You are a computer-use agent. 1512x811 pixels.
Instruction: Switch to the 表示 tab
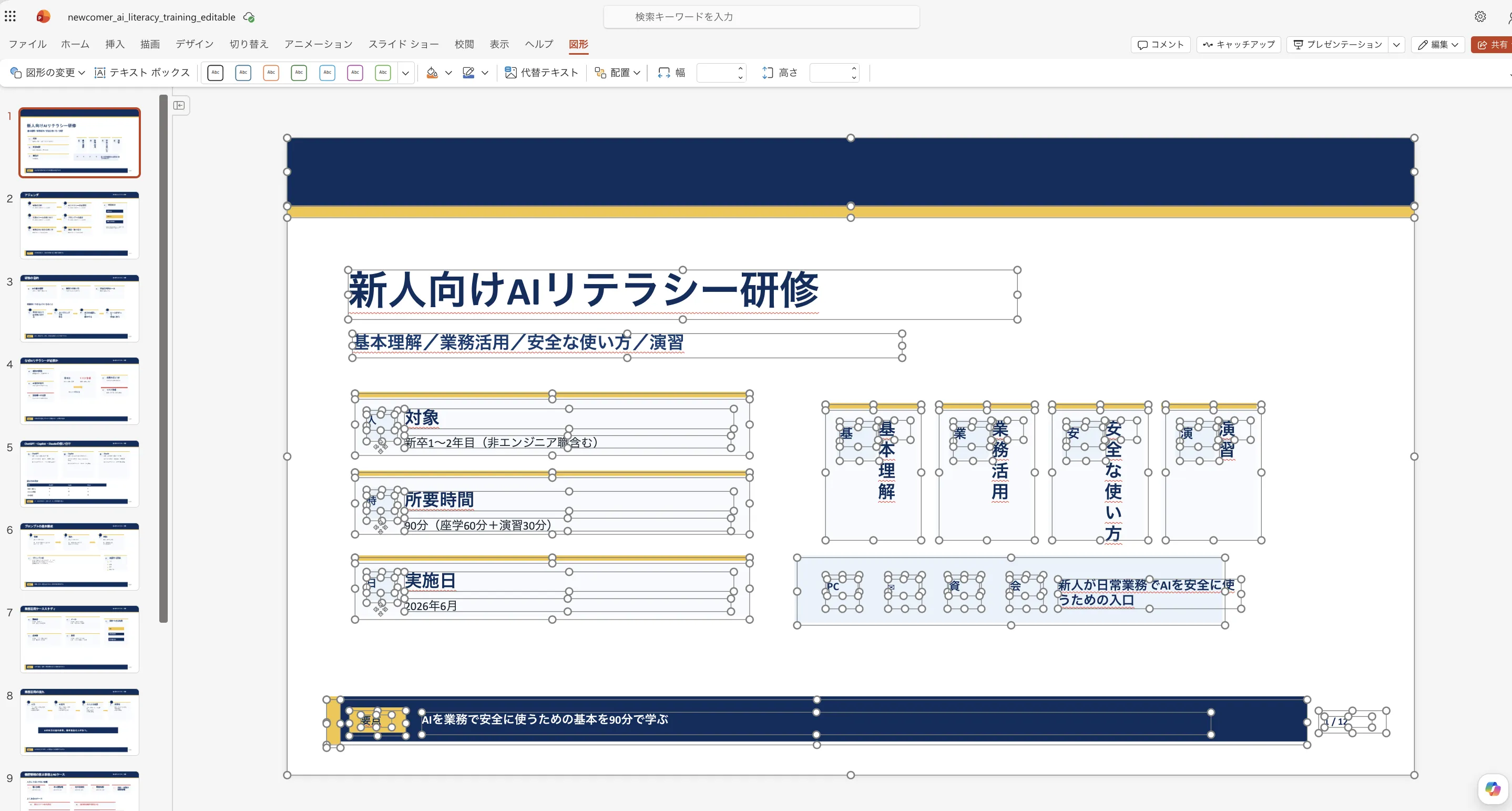[x=499, y=44]
